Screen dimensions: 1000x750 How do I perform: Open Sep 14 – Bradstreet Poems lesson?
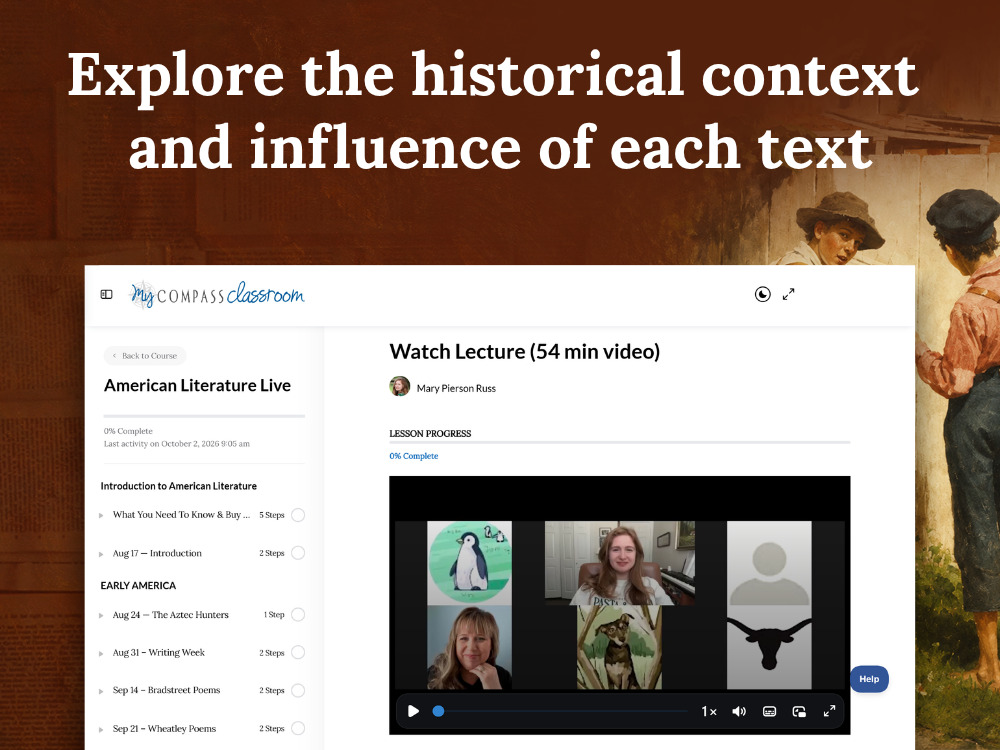coord(166,690)
